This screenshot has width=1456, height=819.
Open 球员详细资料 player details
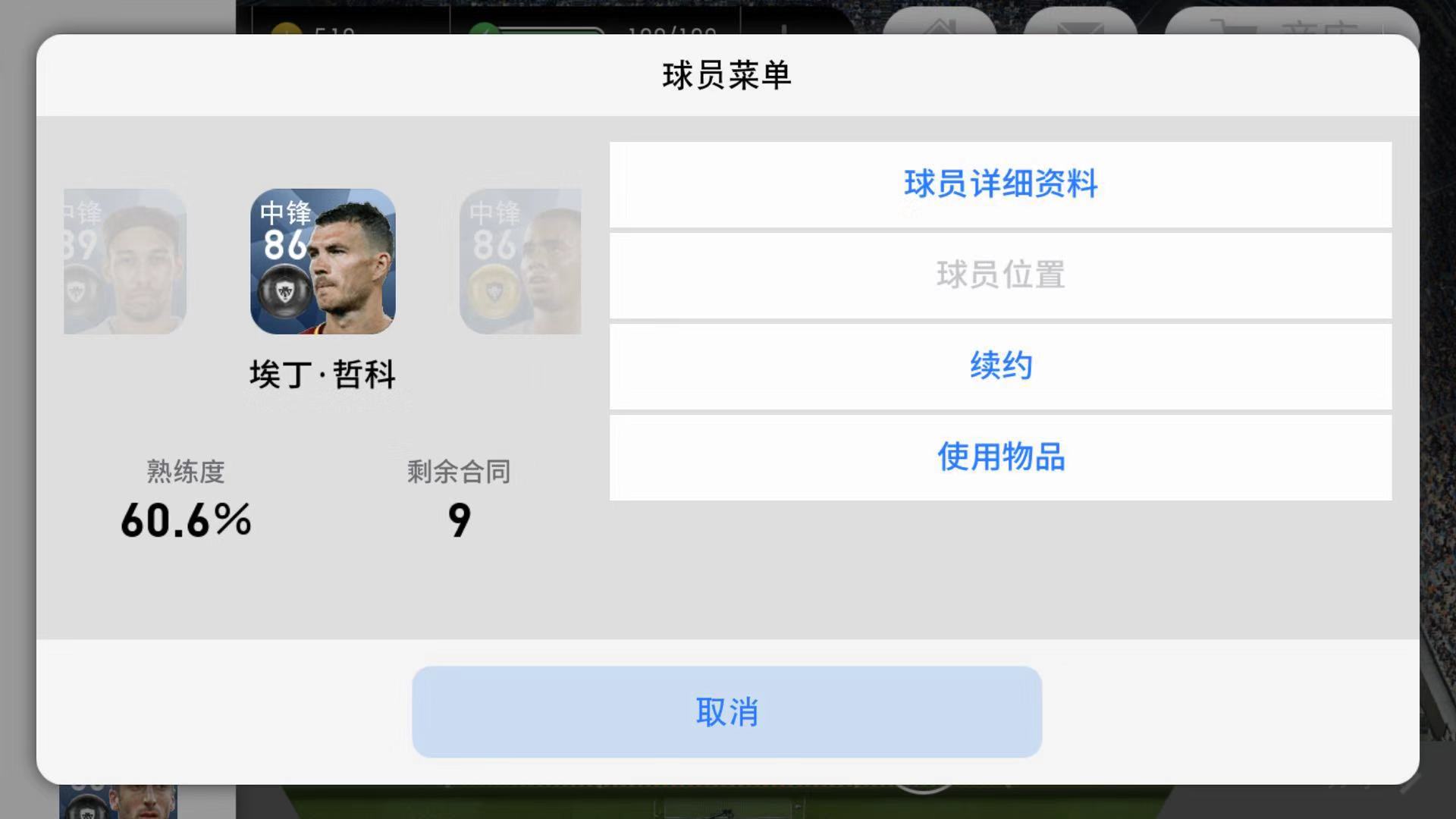coord(1000,184)
